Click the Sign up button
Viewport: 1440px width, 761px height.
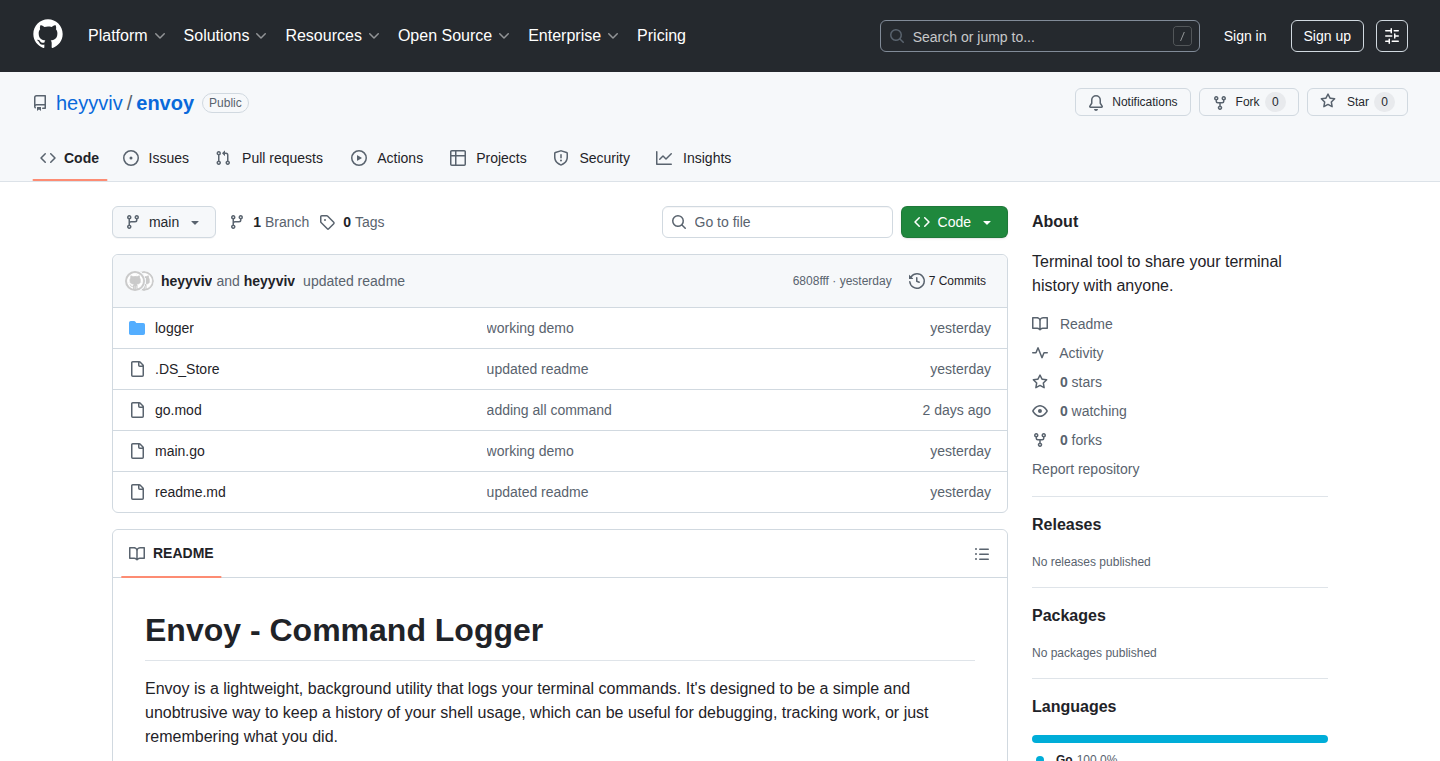1327,36
